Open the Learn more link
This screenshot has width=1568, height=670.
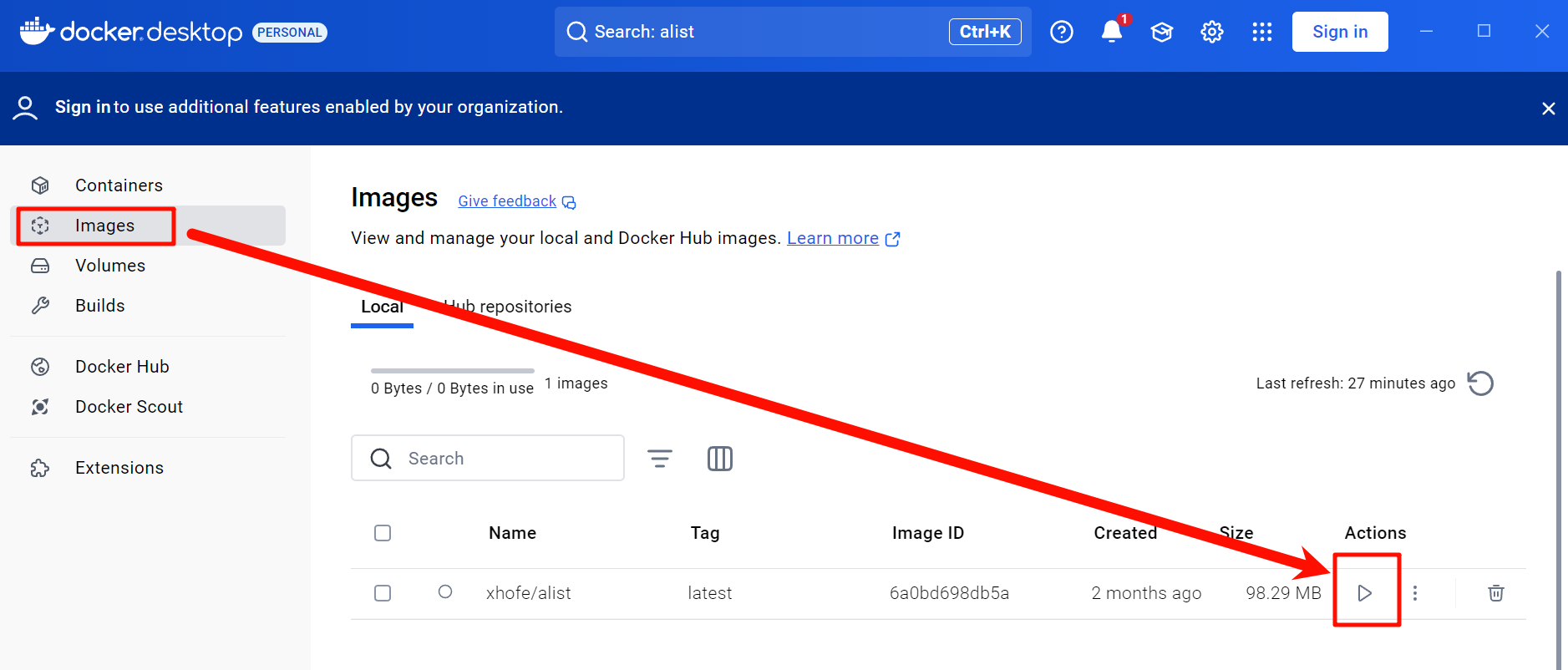[x=833, y=238]
